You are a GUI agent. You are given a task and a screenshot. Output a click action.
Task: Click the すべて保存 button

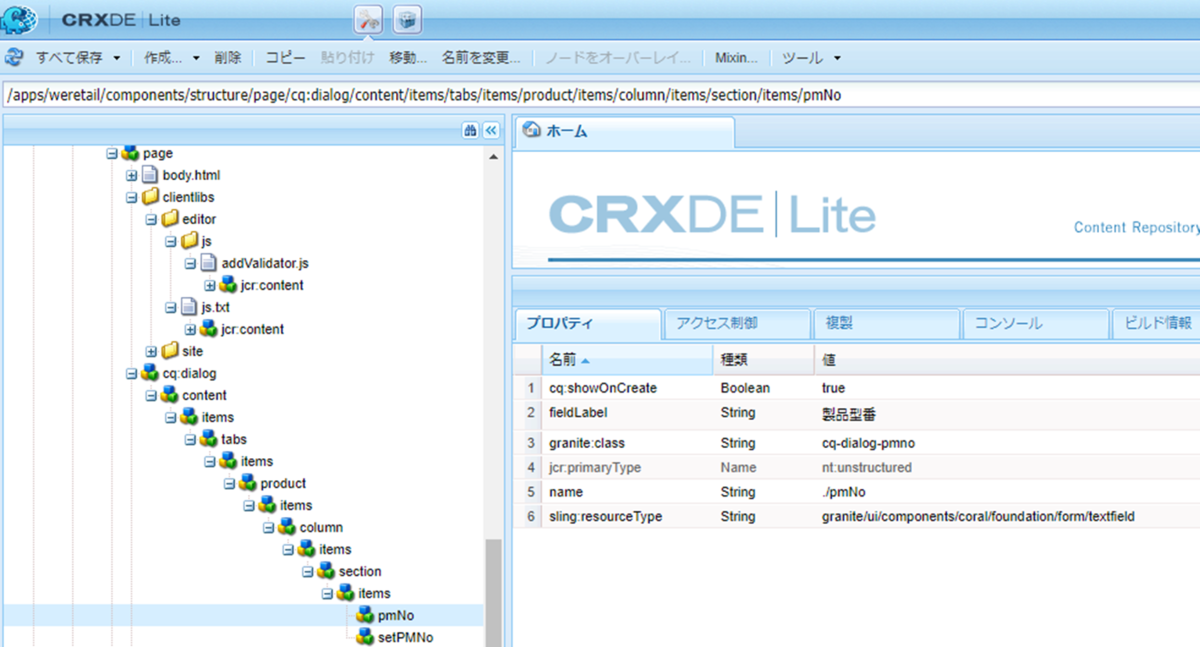(69, 58)
